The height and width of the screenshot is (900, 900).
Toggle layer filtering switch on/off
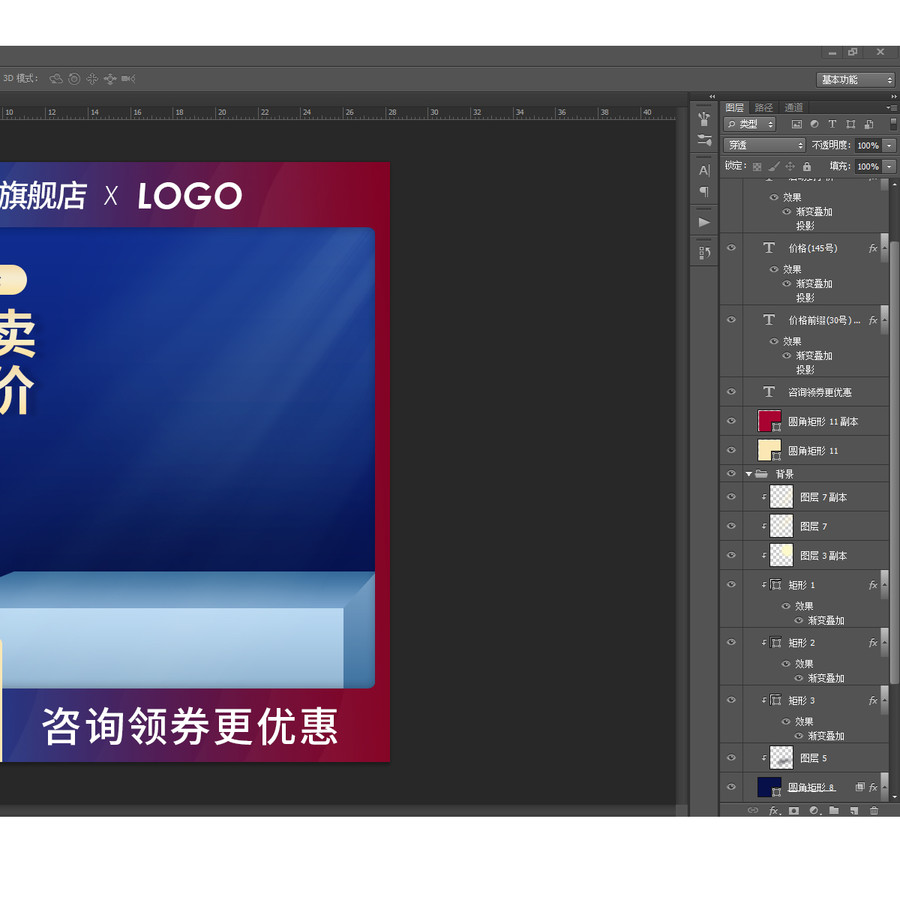tap(893, 124)
